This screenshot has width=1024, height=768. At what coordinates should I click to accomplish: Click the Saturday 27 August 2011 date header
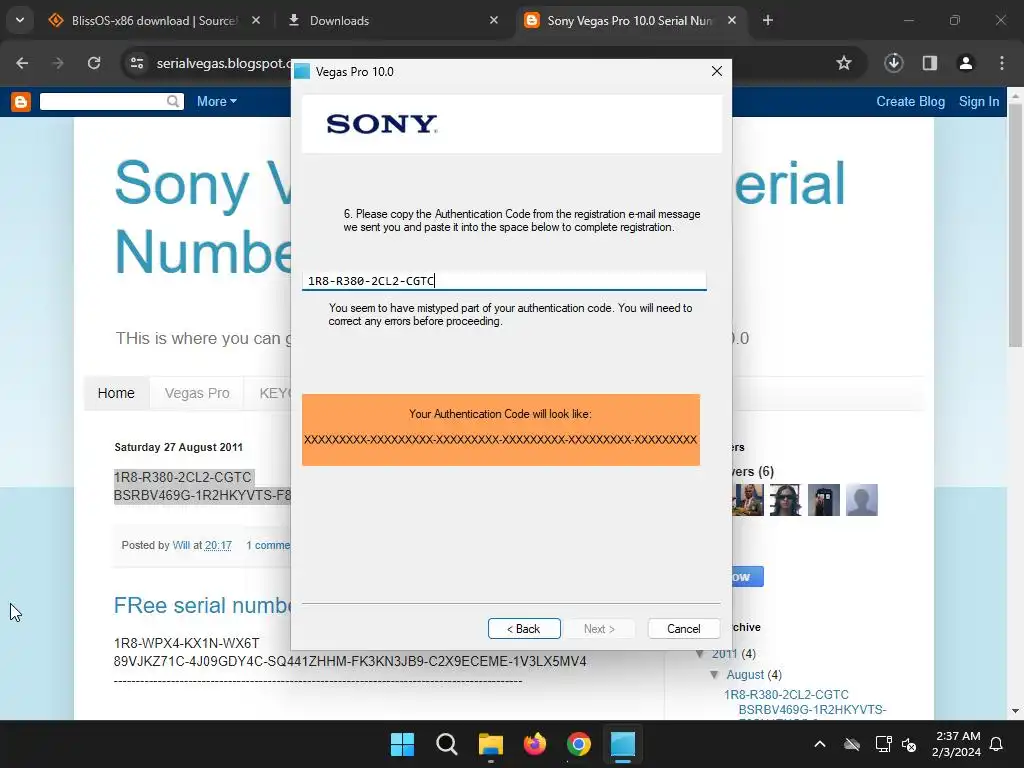(178, 447)
